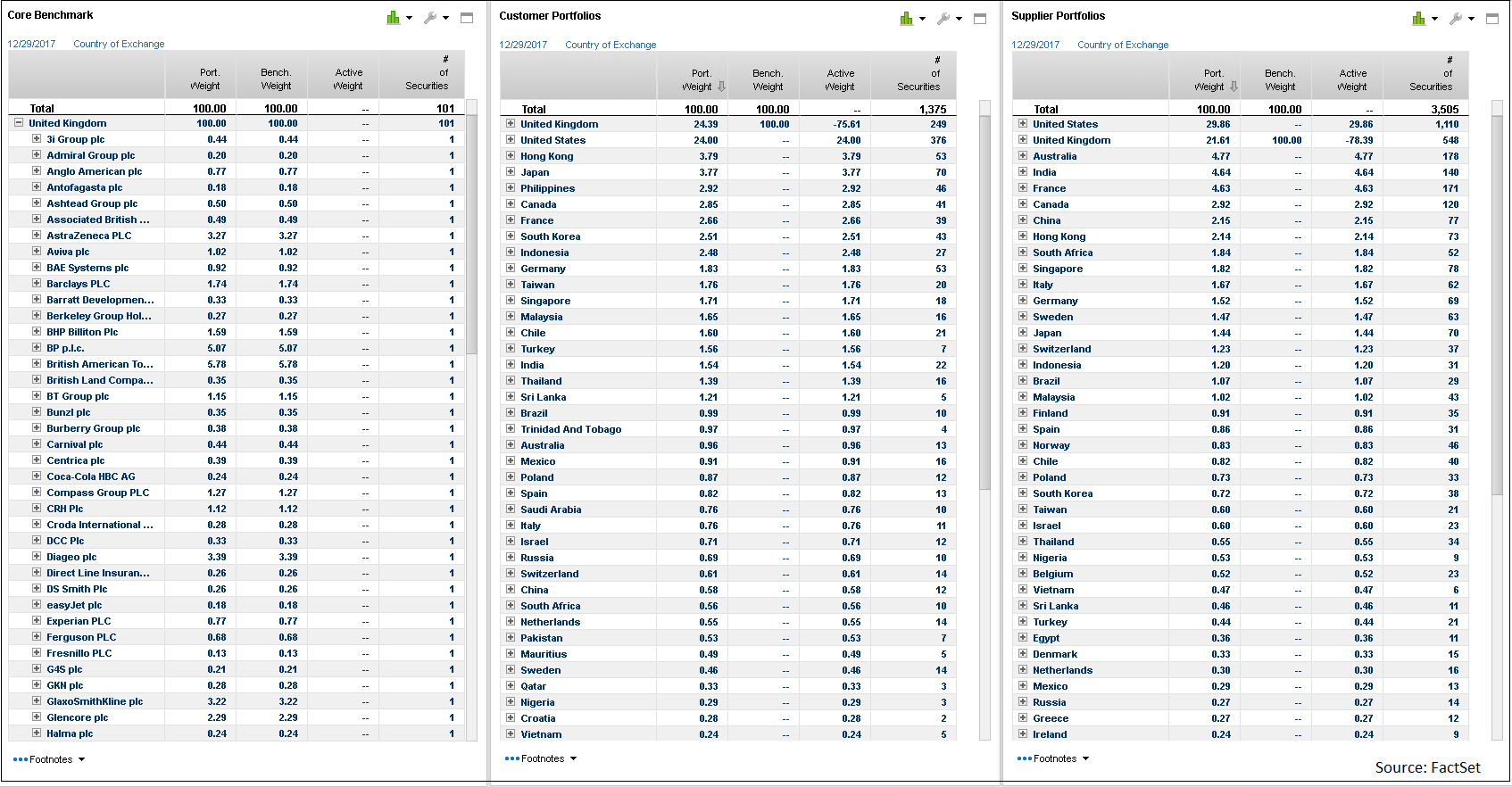Expand Ireland in Supplier Portfolios
The image size is (1512, 787).
pos(1023,734)
